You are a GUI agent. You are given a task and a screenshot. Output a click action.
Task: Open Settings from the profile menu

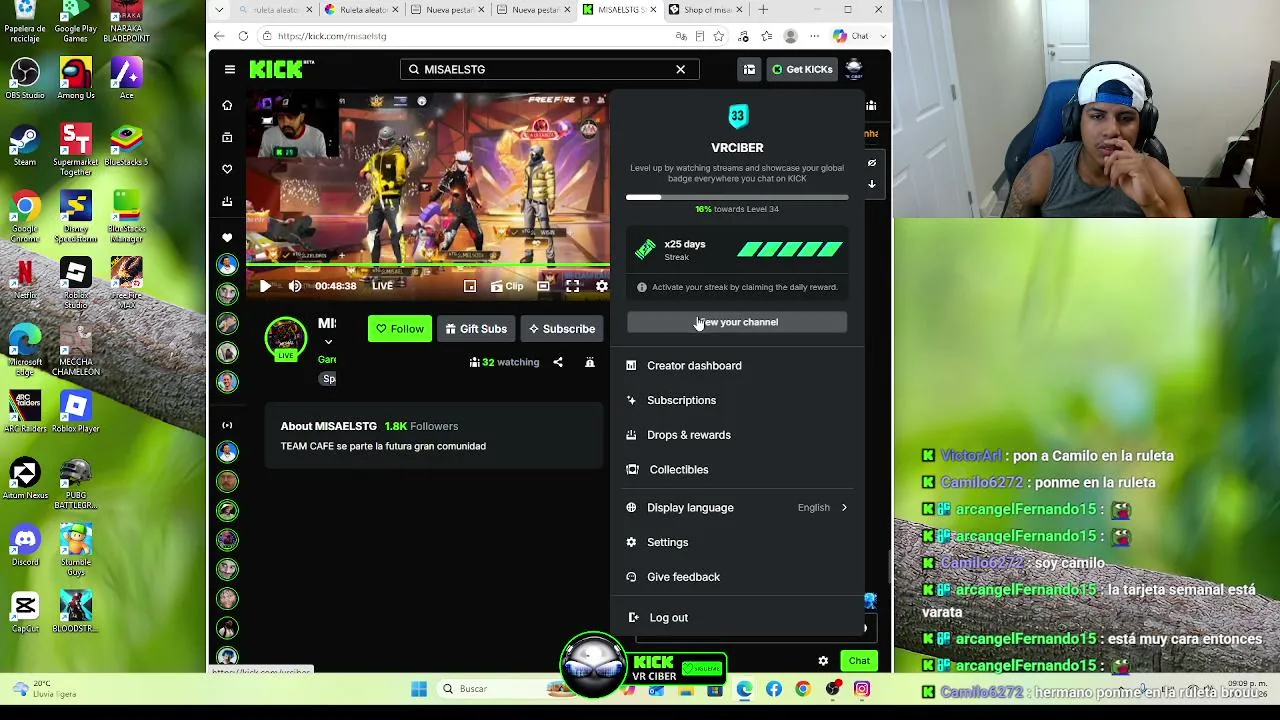pyautogui.click(x=737, y=542)
